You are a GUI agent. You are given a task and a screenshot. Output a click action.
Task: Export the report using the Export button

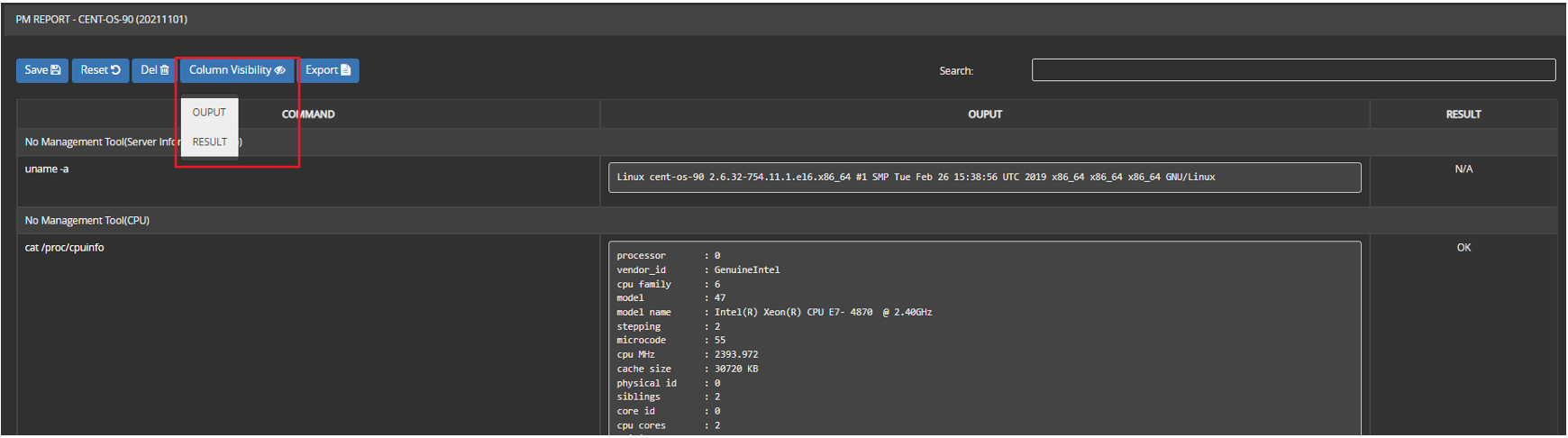pyautogui.click(x=328, y=70)
